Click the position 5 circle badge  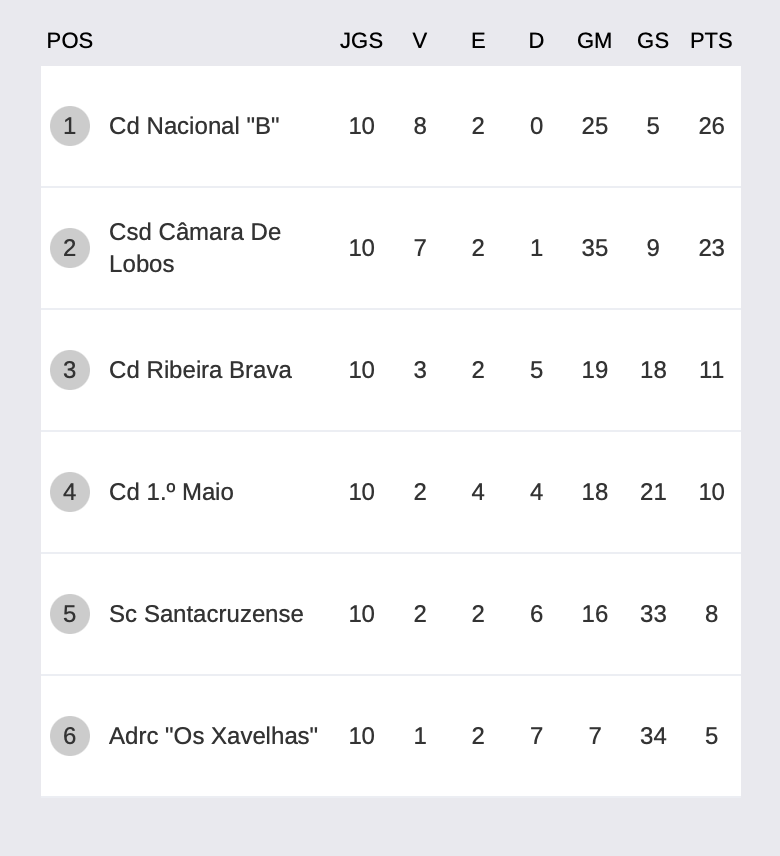pyautogui.click(x=69, y=614)
